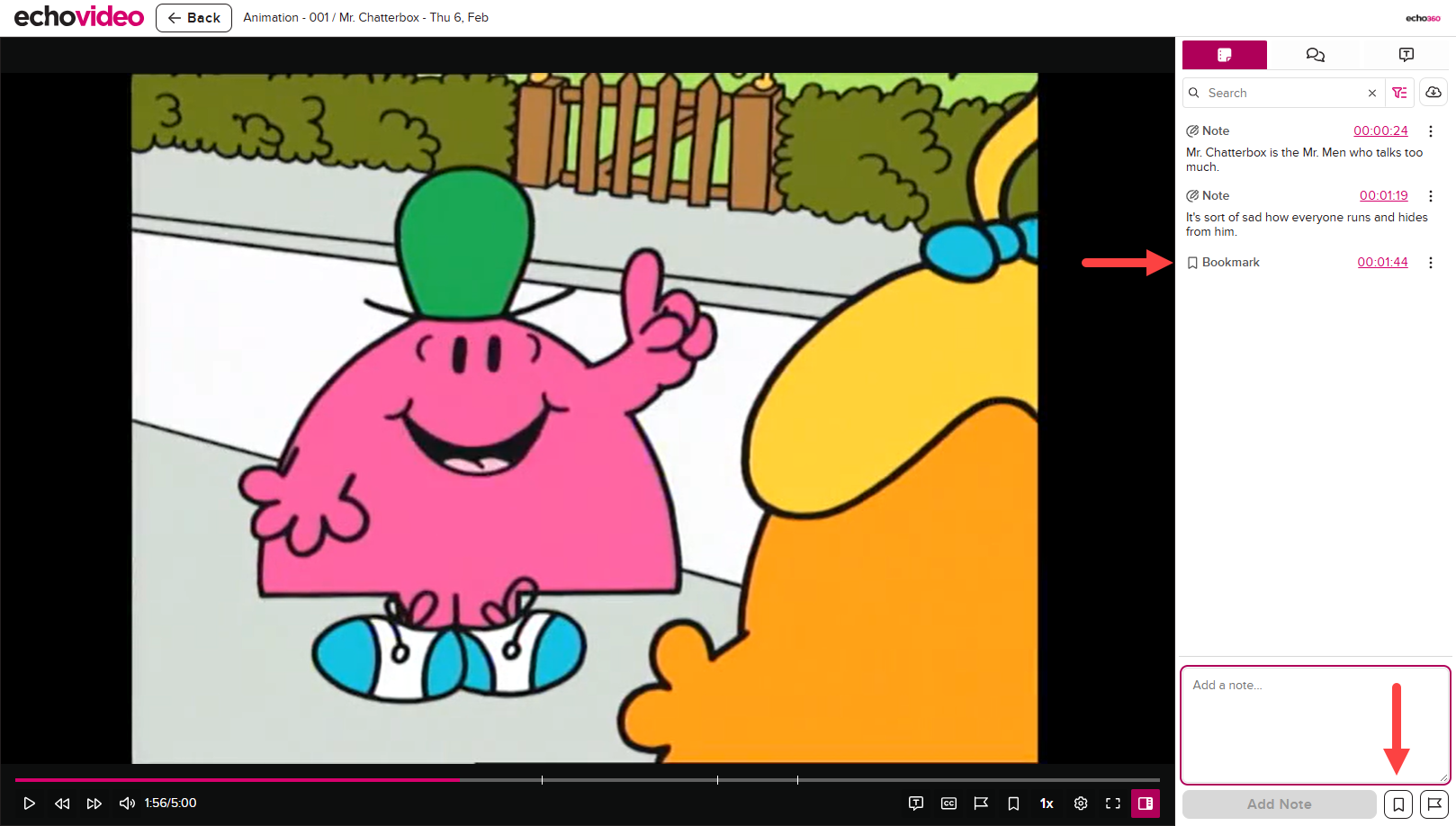Open options menu for 00:00:24 note
Image resolution: width=1456 pixels, height=826 pixels.
1431,131
